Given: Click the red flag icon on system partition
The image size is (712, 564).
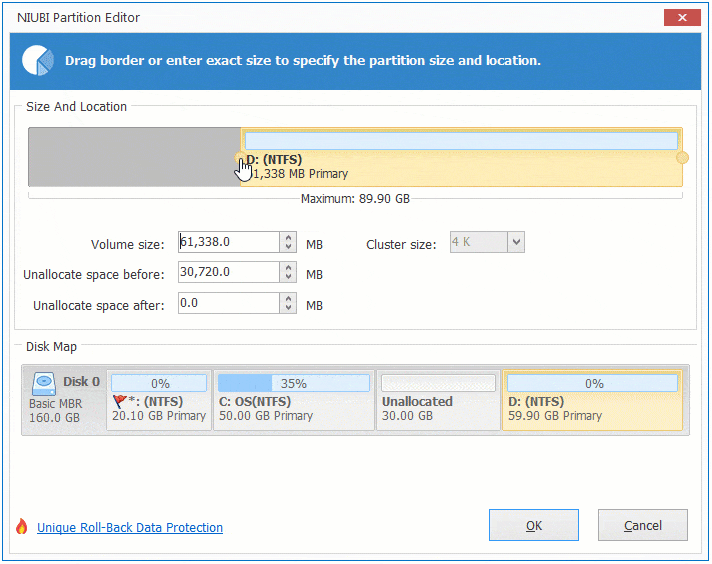Looking at the screenshot, I should point(119,401).
